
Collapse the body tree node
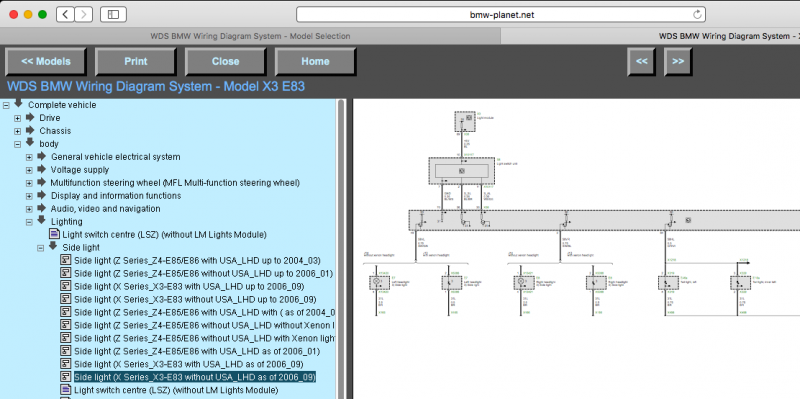point(18,144)
